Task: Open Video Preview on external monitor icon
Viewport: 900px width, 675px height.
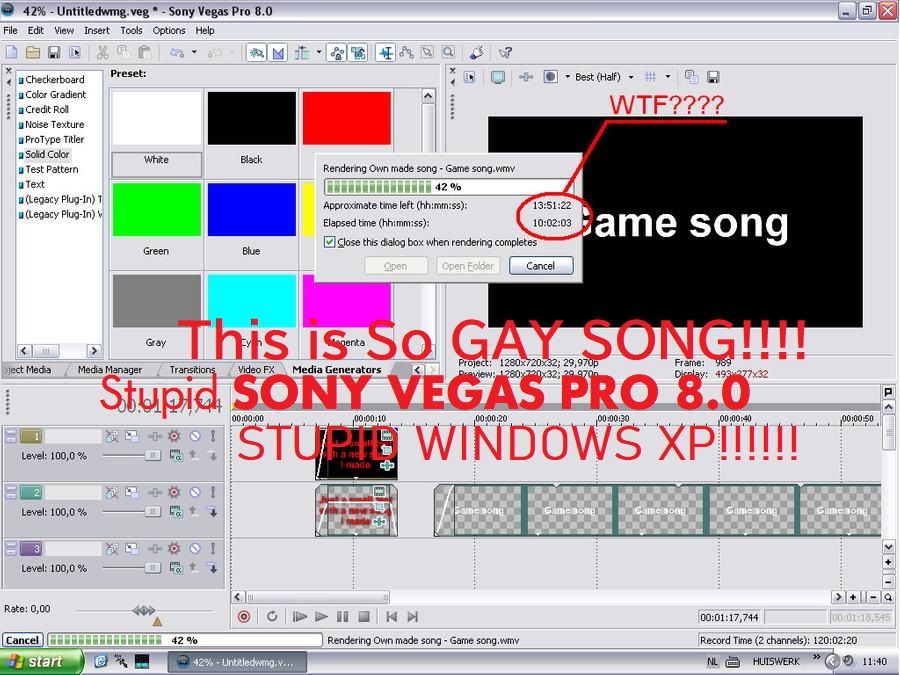Action: click(x=498, y=77)
